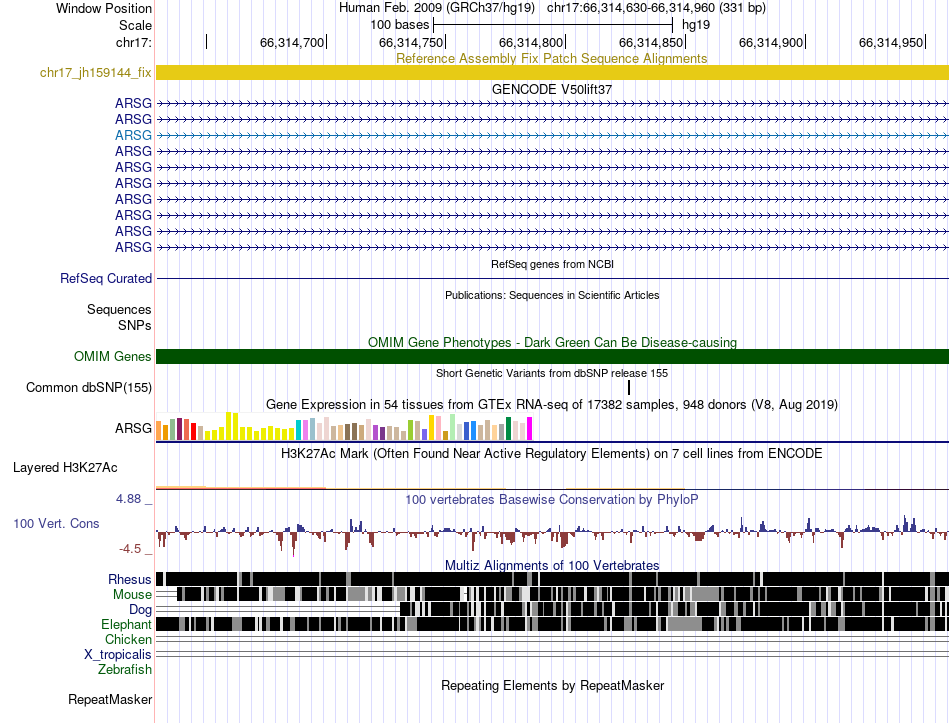Click the 100 bases scale bar
Image resolution: width=950 pixels, height=723 pixels.
(x=553, y=25)
